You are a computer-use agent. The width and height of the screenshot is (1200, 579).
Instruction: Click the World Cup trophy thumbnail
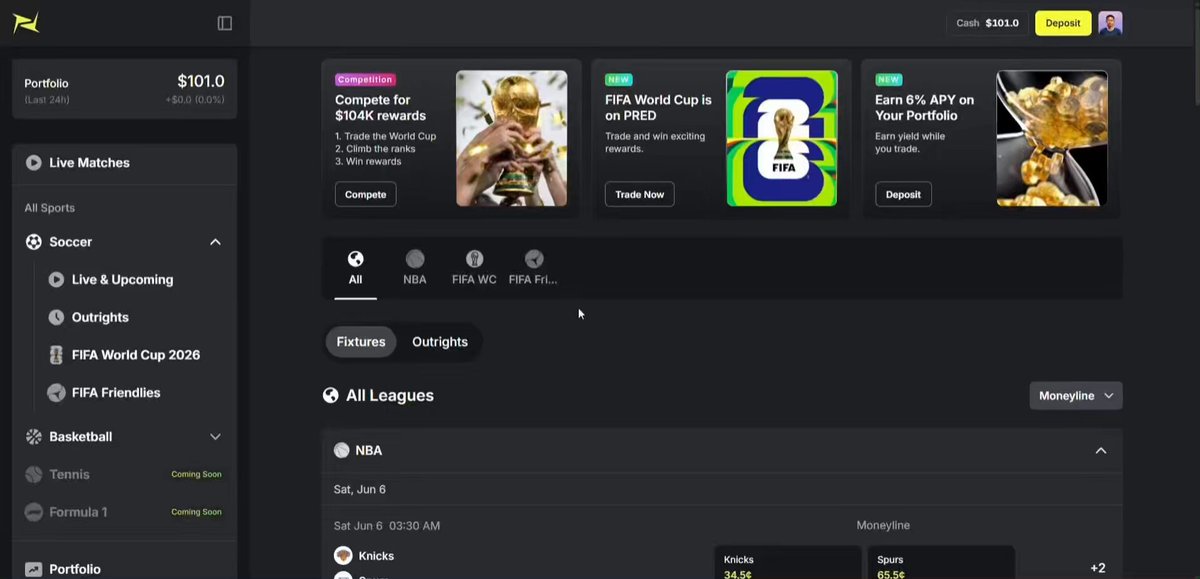512,138
